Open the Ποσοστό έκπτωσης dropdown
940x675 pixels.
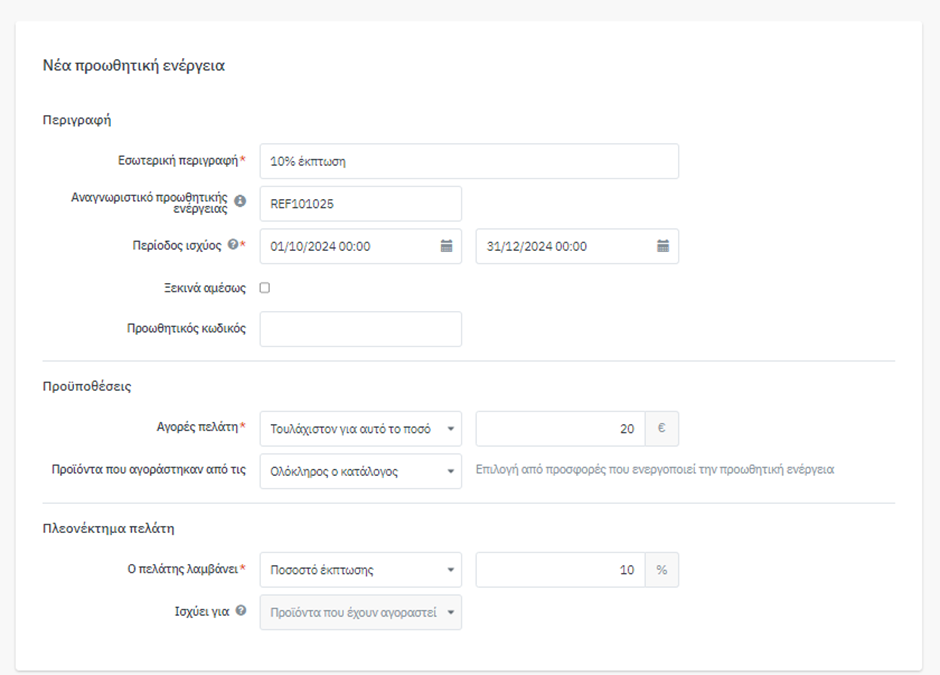(361, 570)
